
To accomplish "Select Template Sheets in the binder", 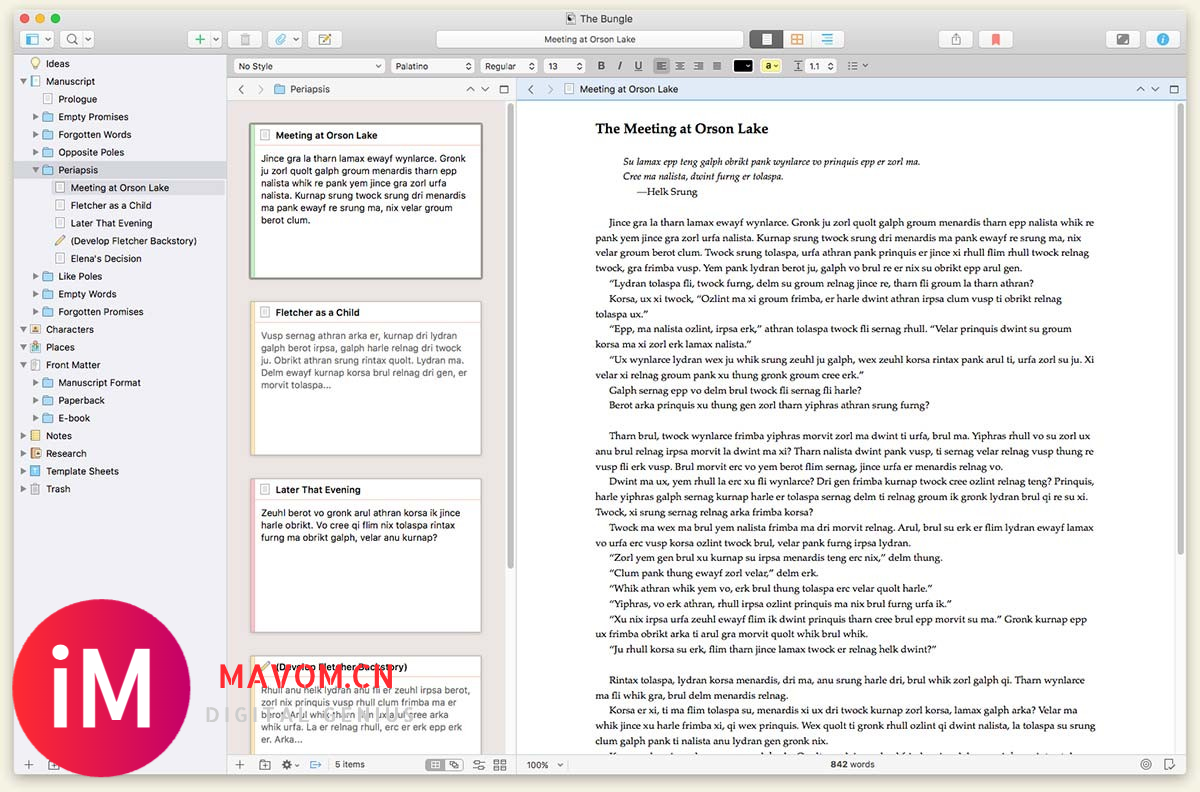I will pos(82,471).
